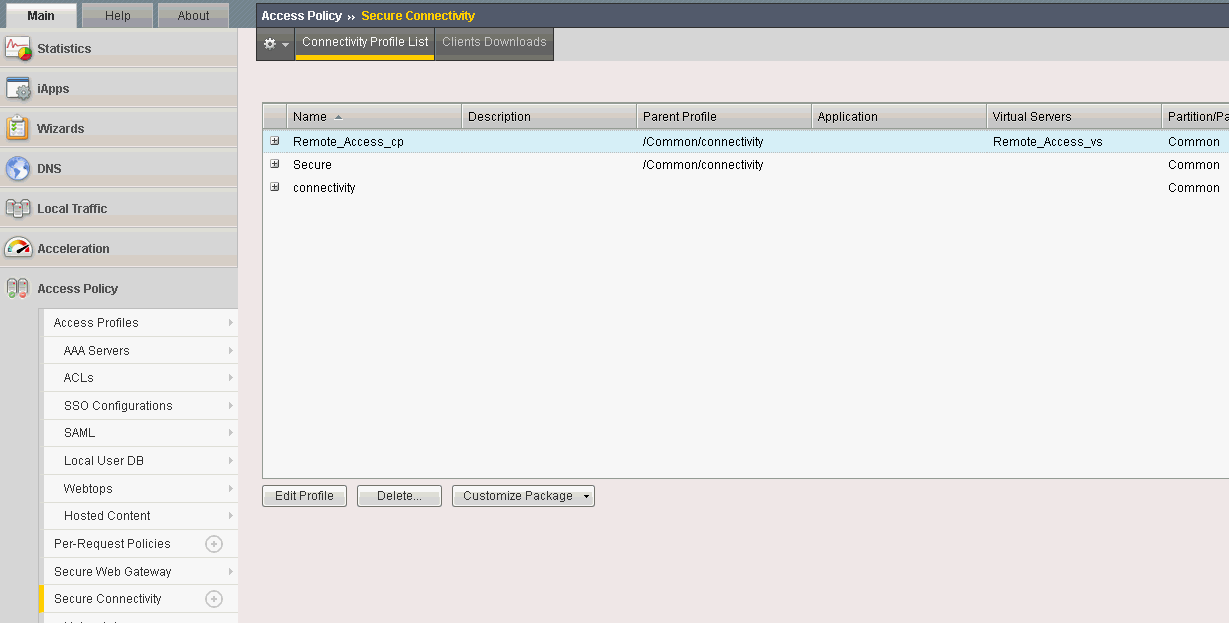Click the Acceleration gauge icon

coord(18,248)
